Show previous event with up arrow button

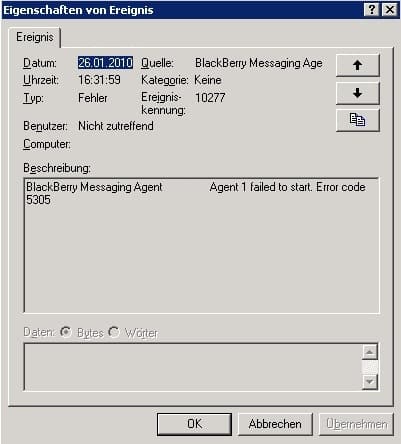tap(358, 65)
